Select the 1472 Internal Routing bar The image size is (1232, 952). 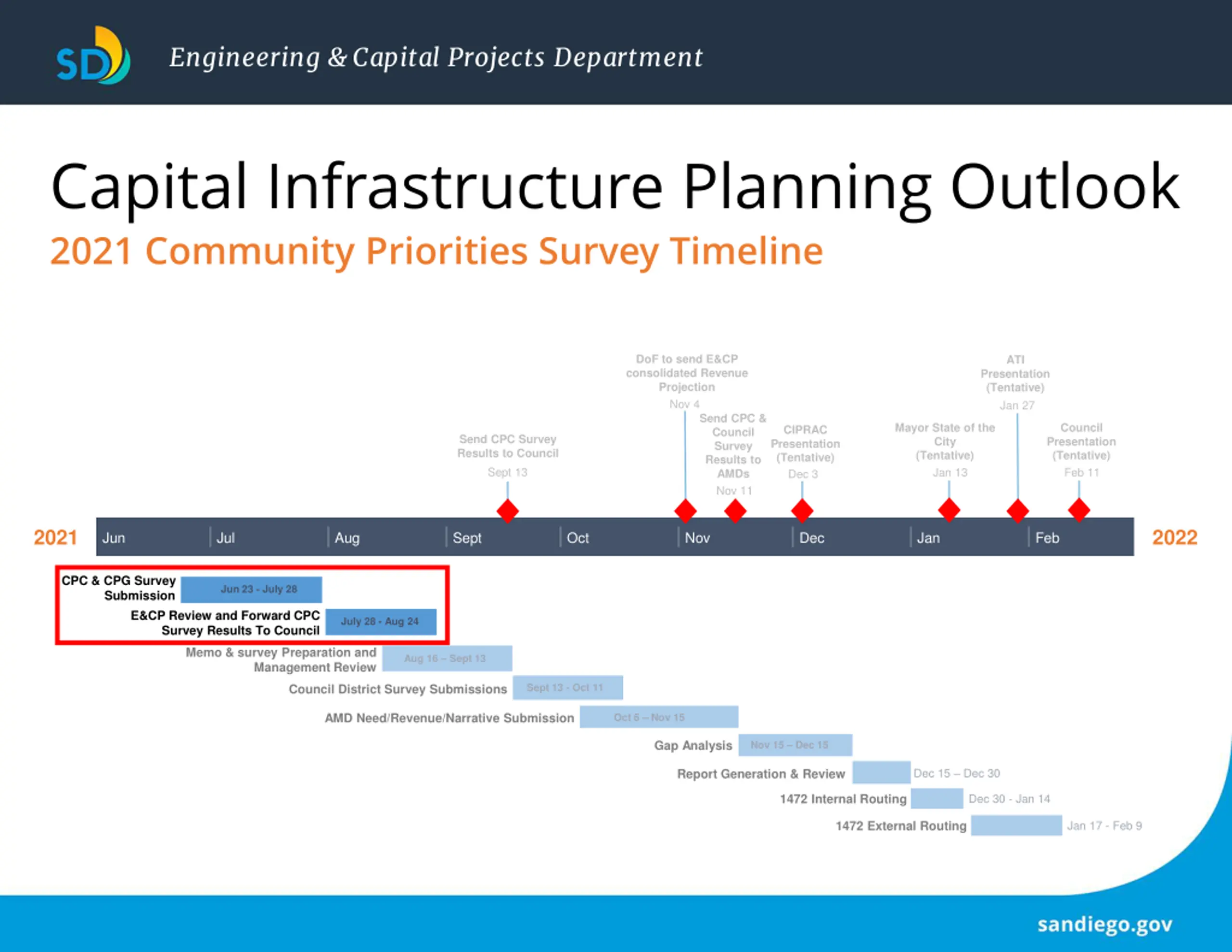tap(937, 798)
